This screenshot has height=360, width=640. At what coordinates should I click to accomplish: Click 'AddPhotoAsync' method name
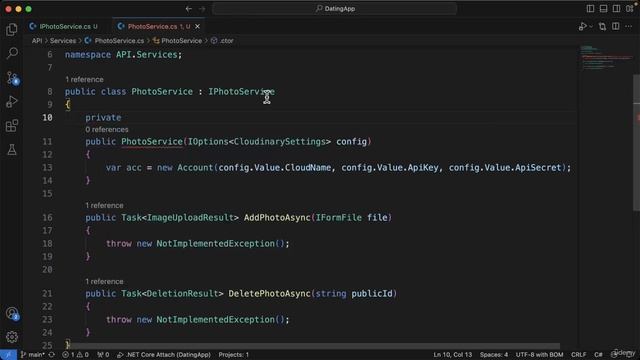[x=277, y=218]
